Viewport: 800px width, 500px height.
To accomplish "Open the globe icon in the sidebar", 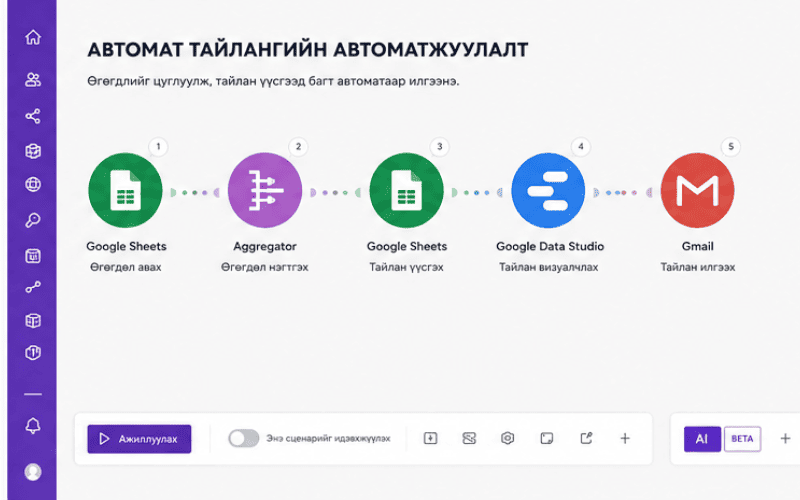I will [x=33, y=184].
